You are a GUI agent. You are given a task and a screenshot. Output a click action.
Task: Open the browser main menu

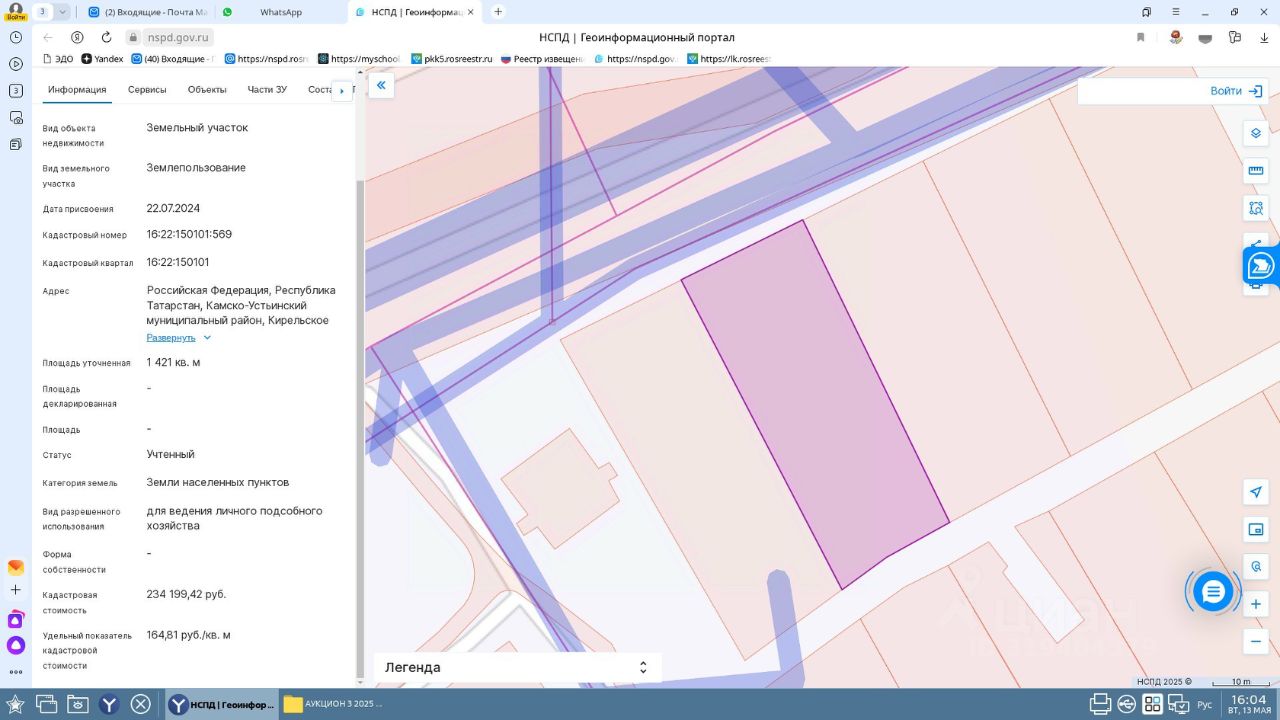[1176, 12]
